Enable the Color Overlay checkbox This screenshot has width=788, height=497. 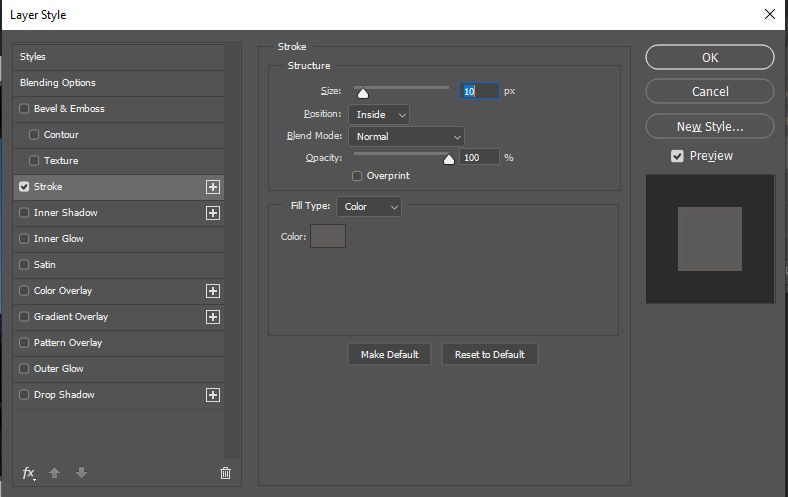pyautogui.click(x=24, y=290)
